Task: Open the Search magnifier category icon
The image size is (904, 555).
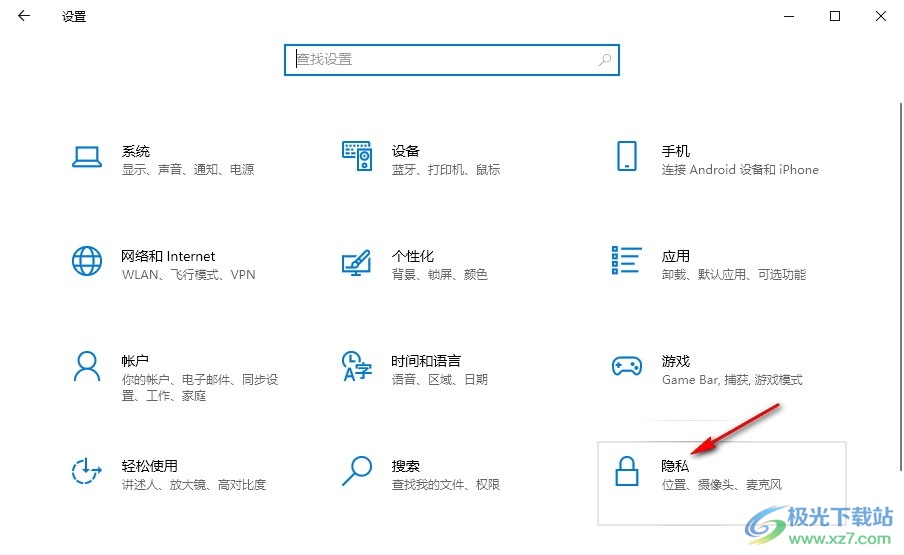Action: click(x=357, y=471)
